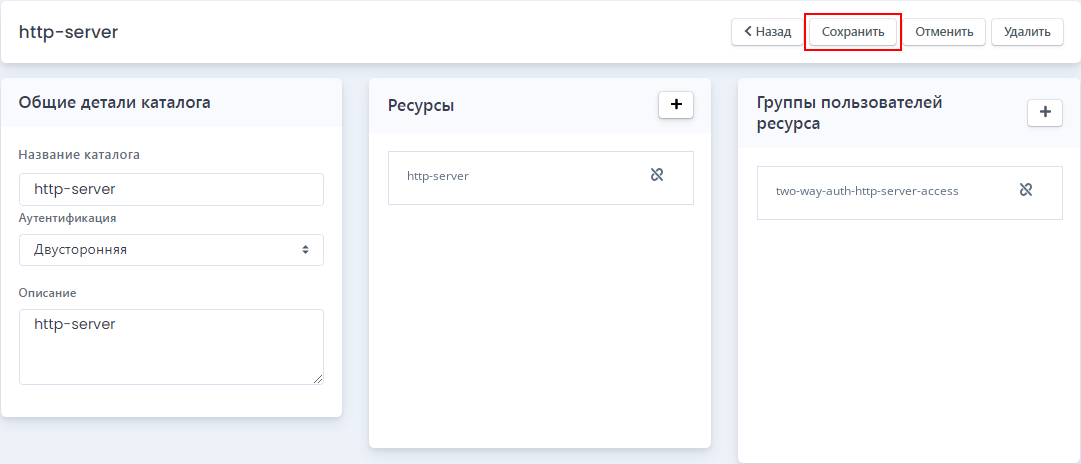Click the http-server page title

click(x=68, y=32)
